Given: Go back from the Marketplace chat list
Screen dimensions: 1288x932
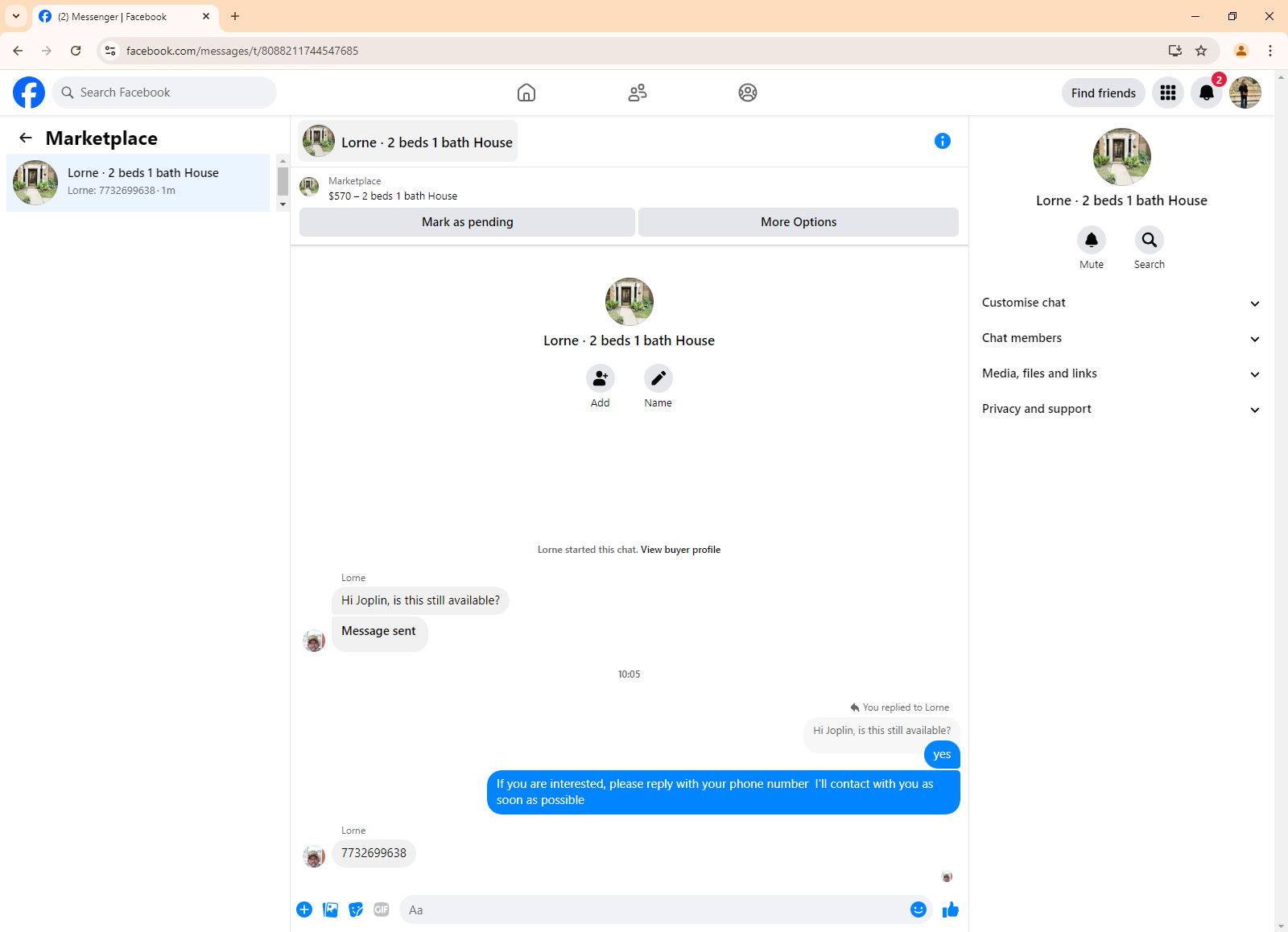Looking at the screenshot, I should tap(26, 138).
